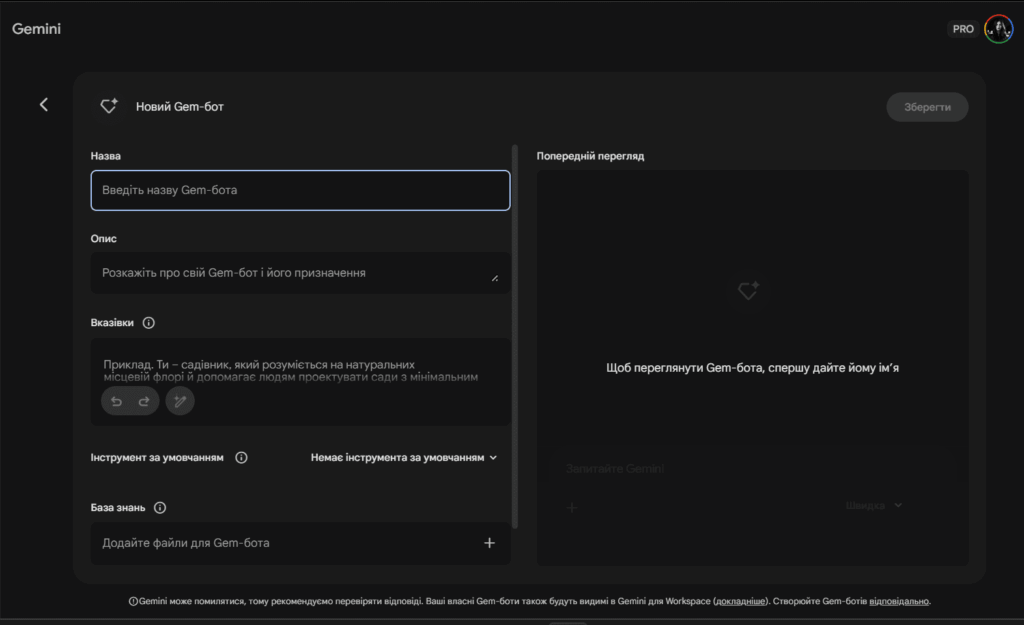Image resolution: width=1024 pixels, height=625 pixels.
Task: Click the resize handle of the Опис field
Action: [x=495, y=278]
